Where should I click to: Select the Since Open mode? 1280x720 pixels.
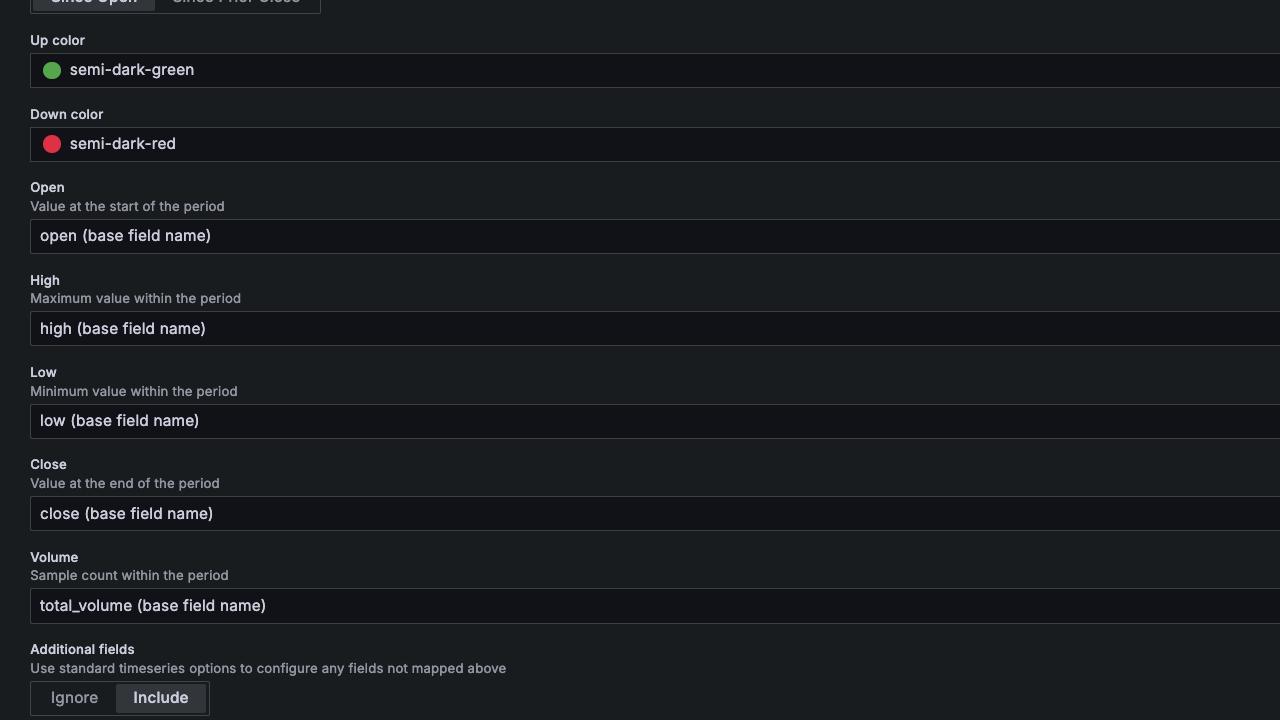(x=93, y=3)
